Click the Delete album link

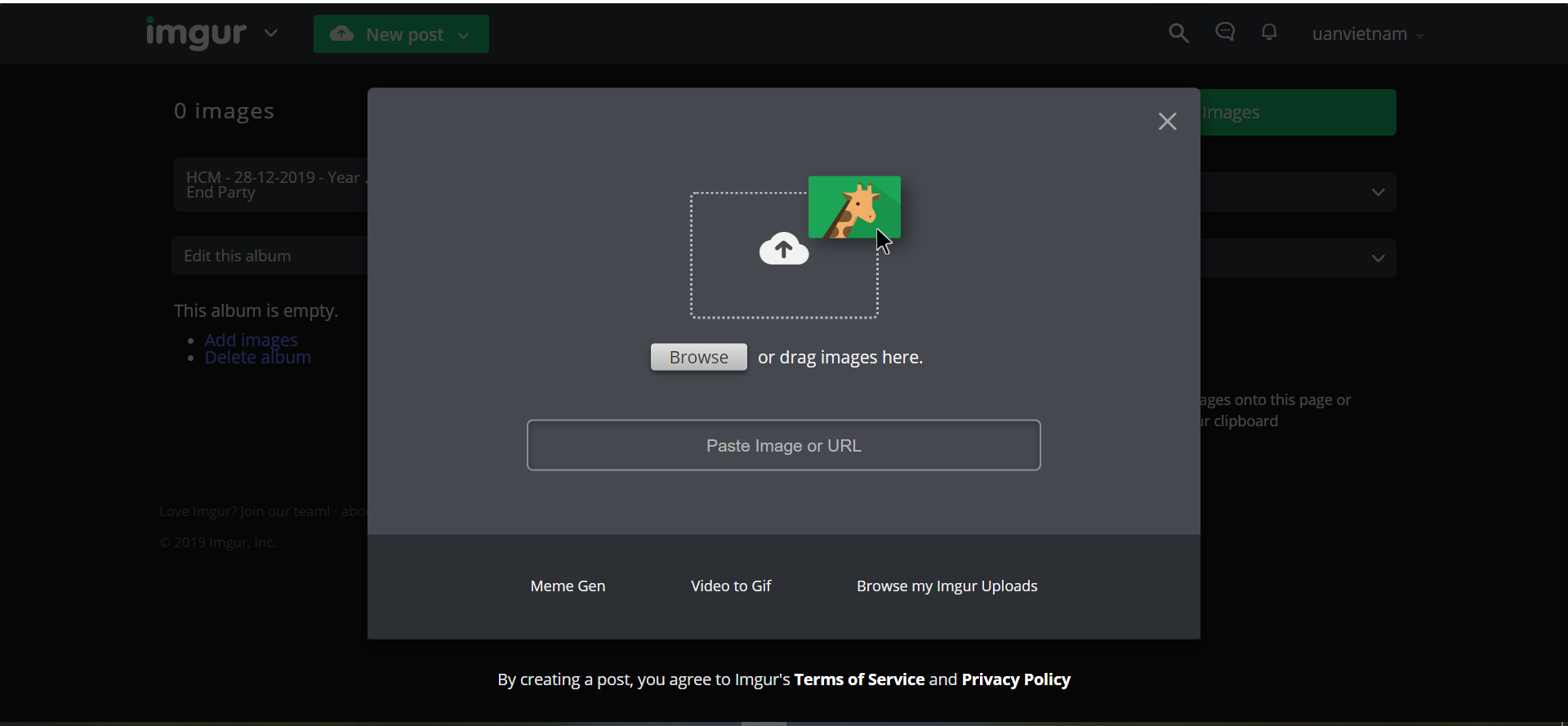257,358
